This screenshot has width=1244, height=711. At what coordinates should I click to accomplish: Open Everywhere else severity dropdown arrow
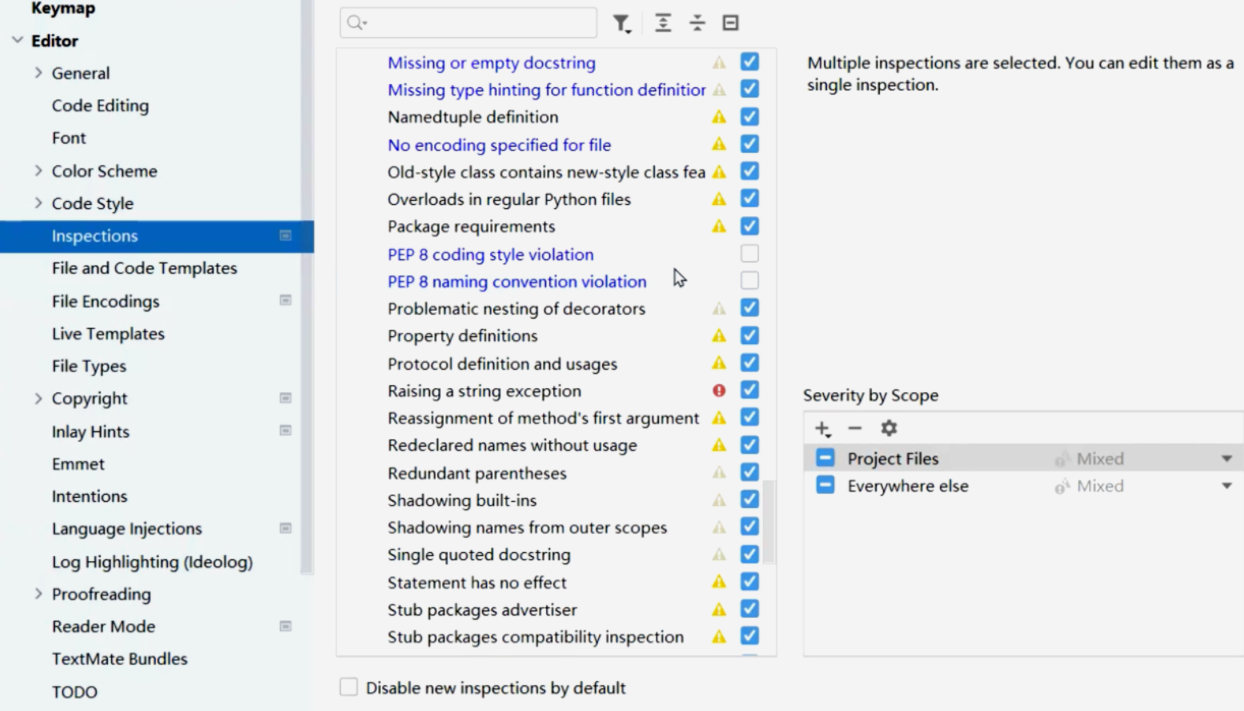(x=1227, y=486)
